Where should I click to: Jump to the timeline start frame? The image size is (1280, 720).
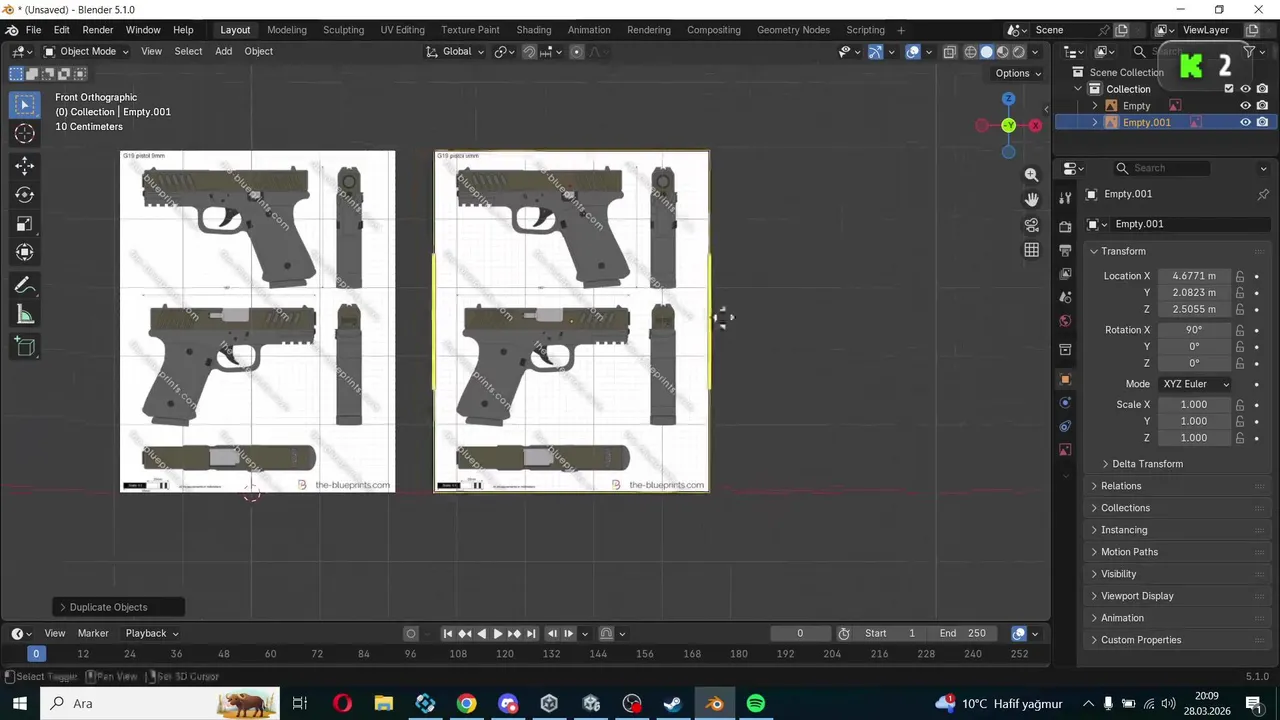(x=448, y=633)
